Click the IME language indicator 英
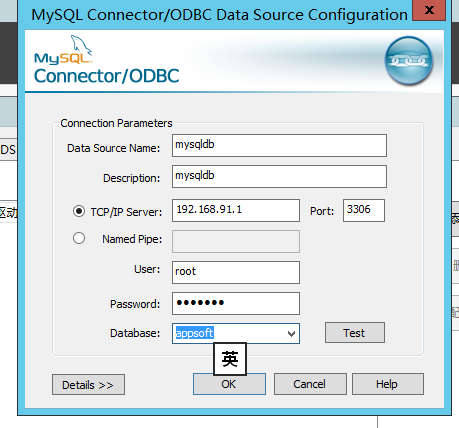Image resolution: width=459 pixels, height=428 pixels. (230, 359)
